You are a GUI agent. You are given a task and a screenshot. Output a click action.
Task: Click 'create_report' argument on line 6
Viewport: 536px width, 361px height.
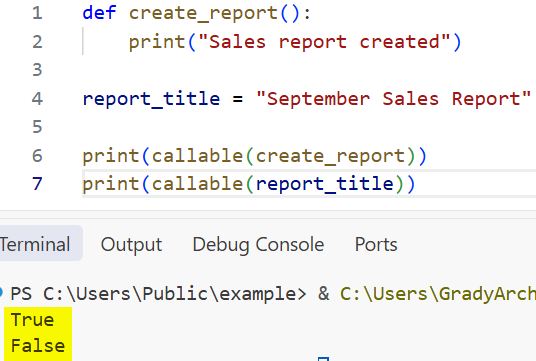pyautogui.click(x=330, y=157)
